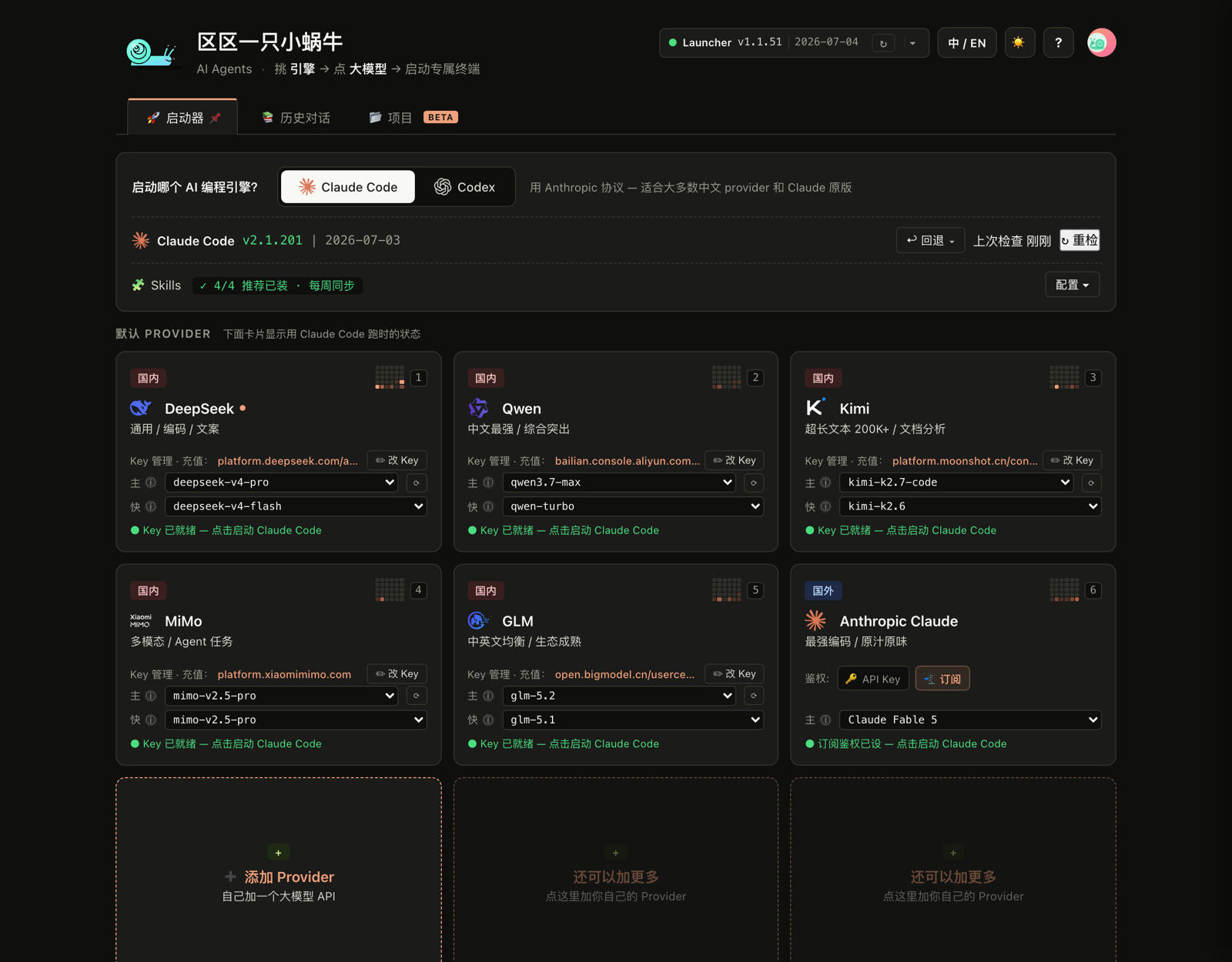Screen dimensions: 1232x962
Task: Select Claude Code engine
Action: point(348,187)
